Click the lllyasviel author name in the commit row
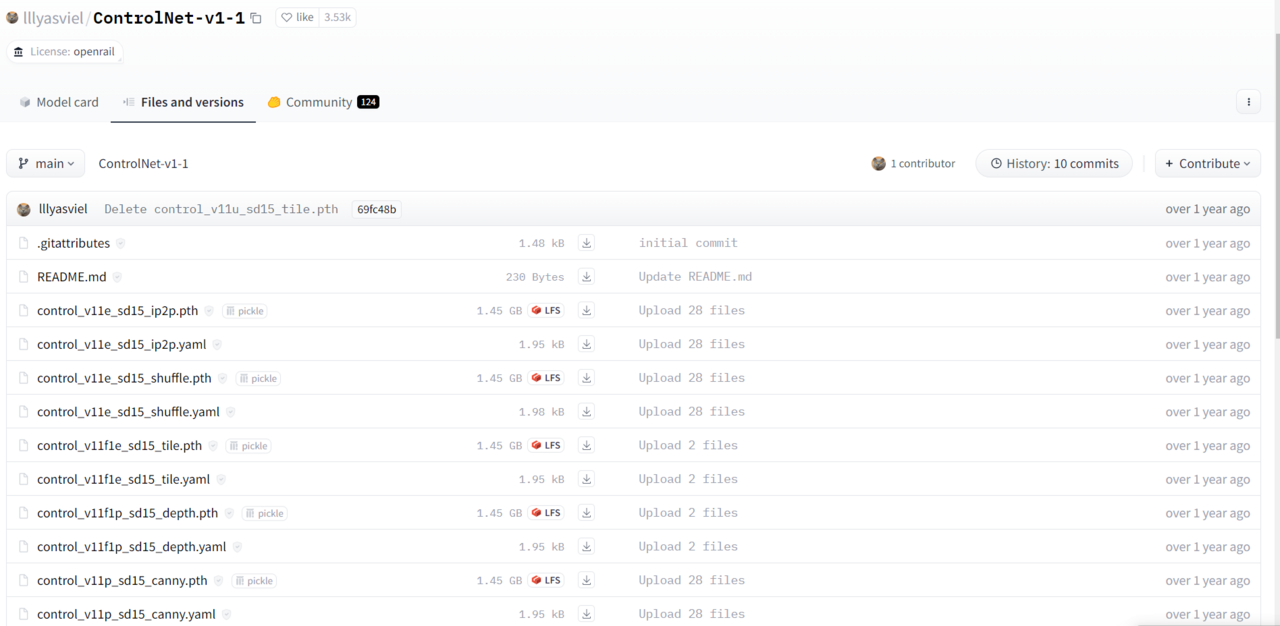This screenshot has width=1280, height=626. (63, 209)
